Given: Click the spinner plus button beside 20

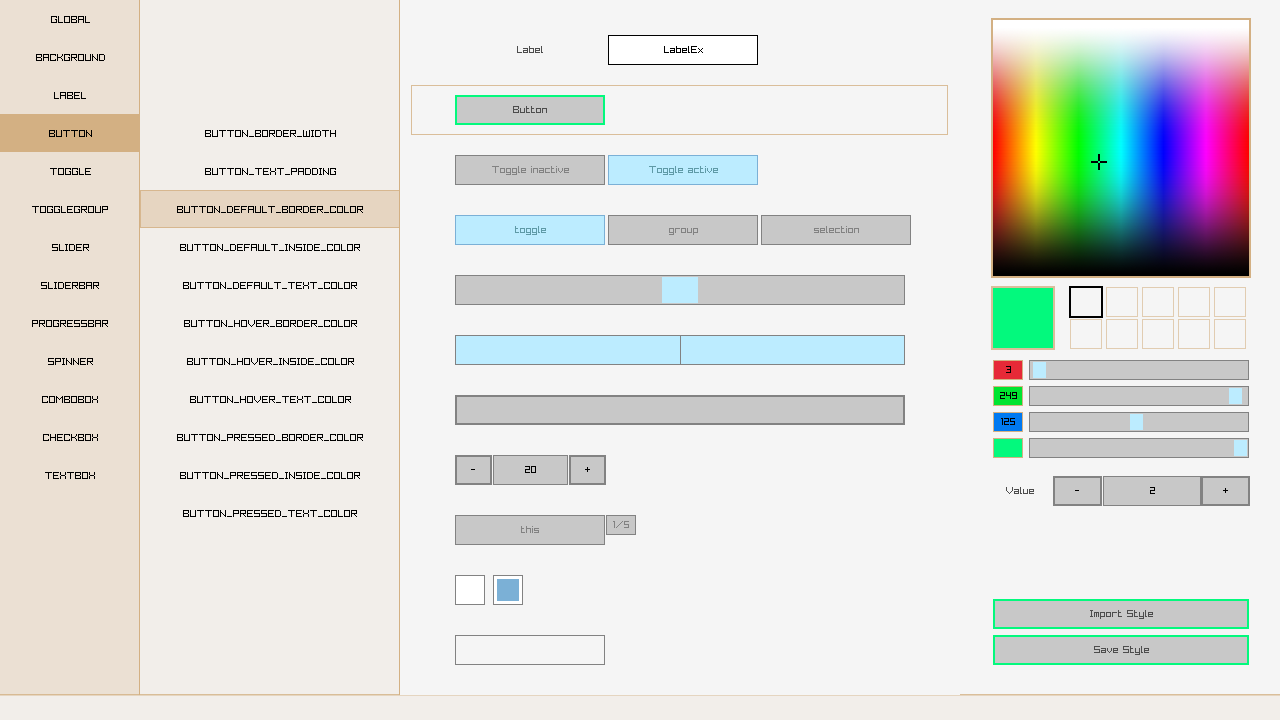Looking at the screenshot, I should [x=587, y=470].
